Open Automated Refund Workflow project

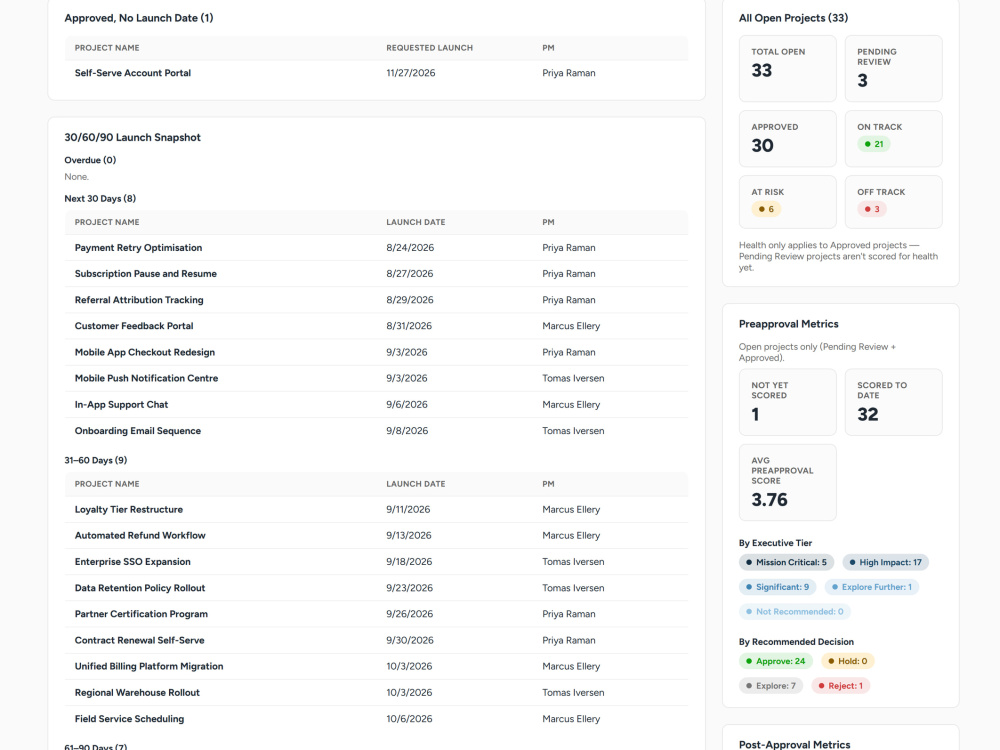[140, 536]
